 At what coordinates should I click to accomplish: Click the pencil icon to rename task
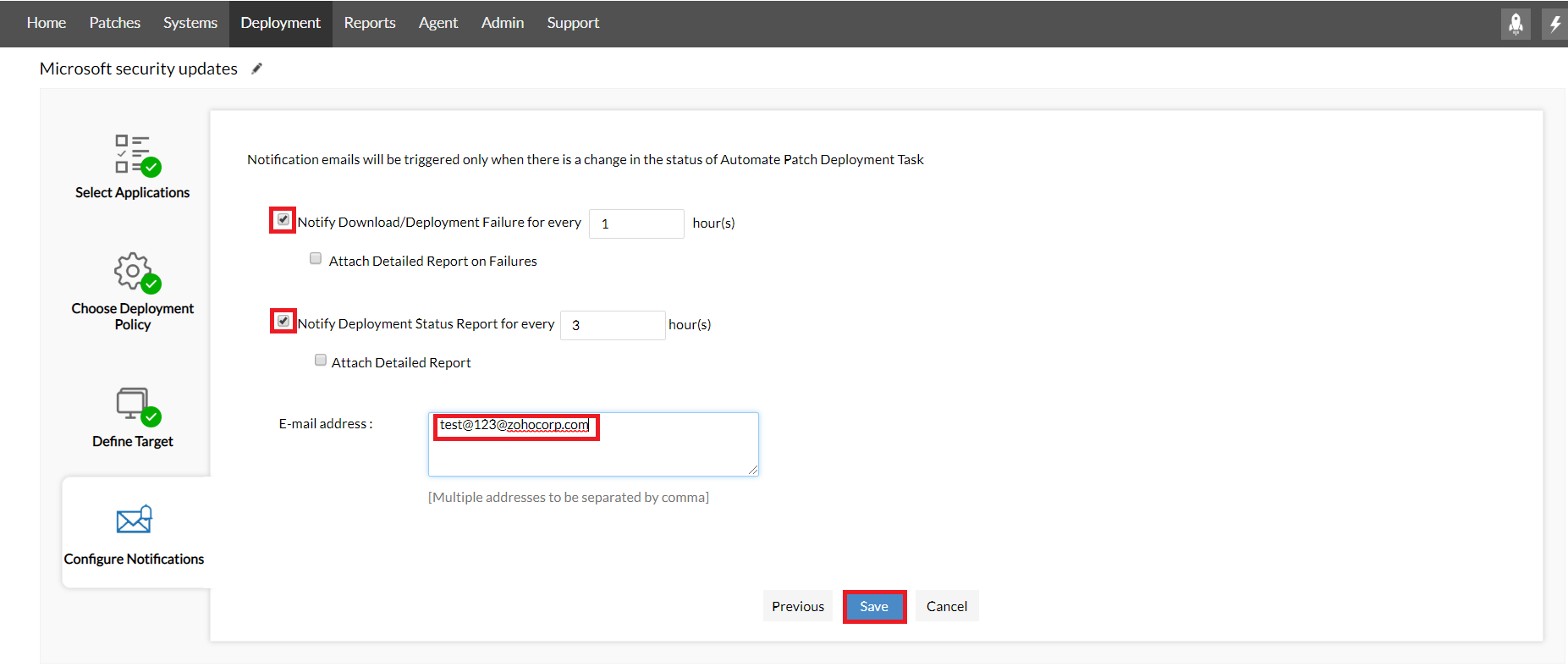257,69
